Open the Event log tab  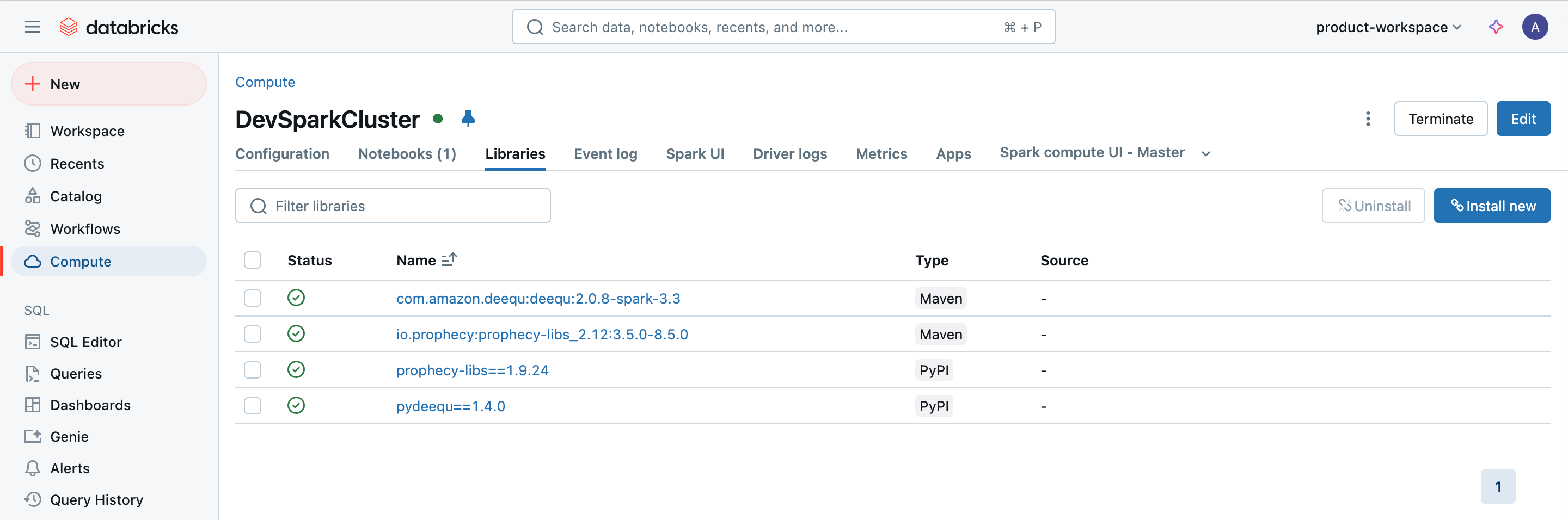click(x=605, y=154)
